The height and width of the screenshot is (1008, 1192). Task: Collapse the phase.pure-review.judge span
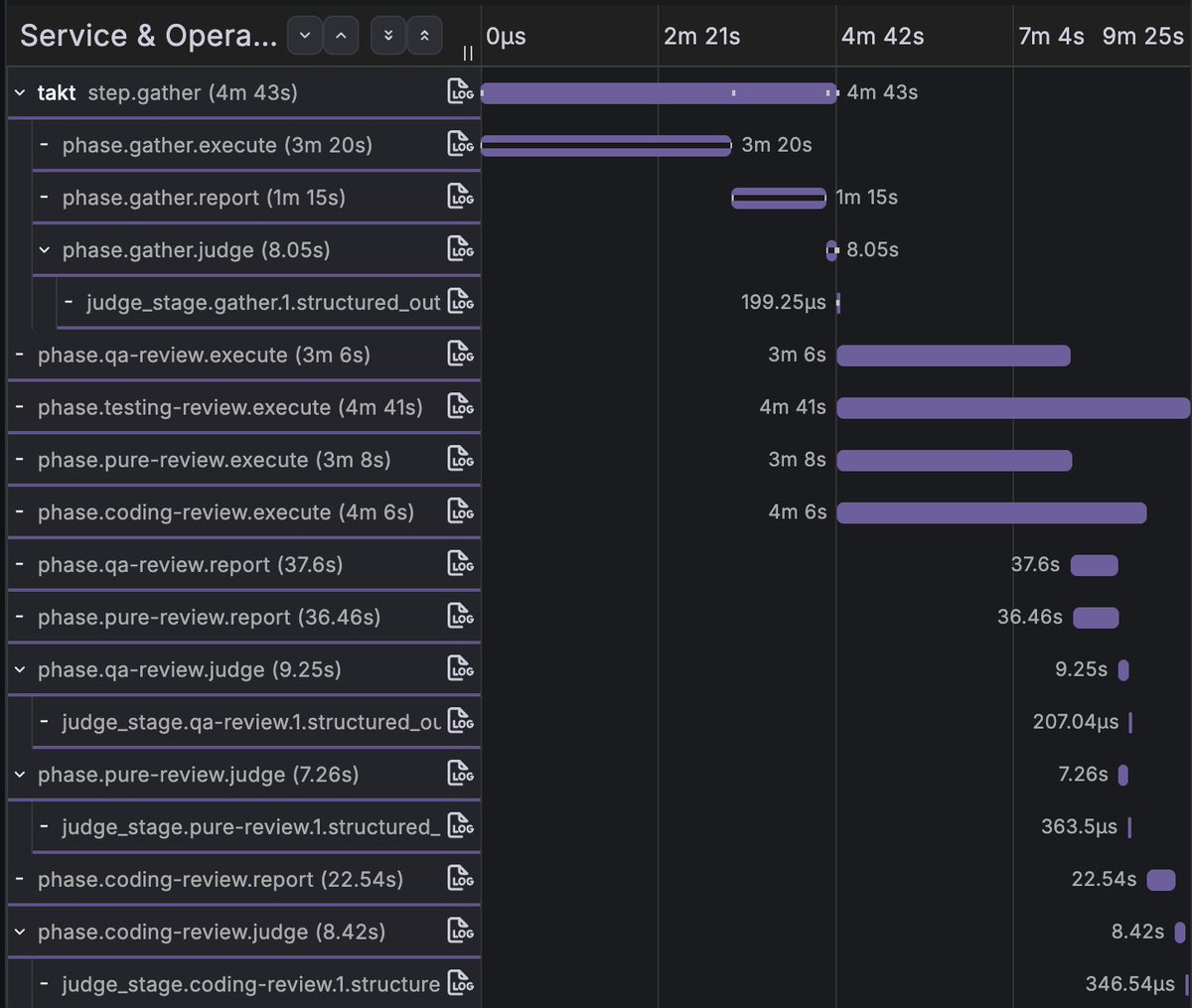click(20, 775)
